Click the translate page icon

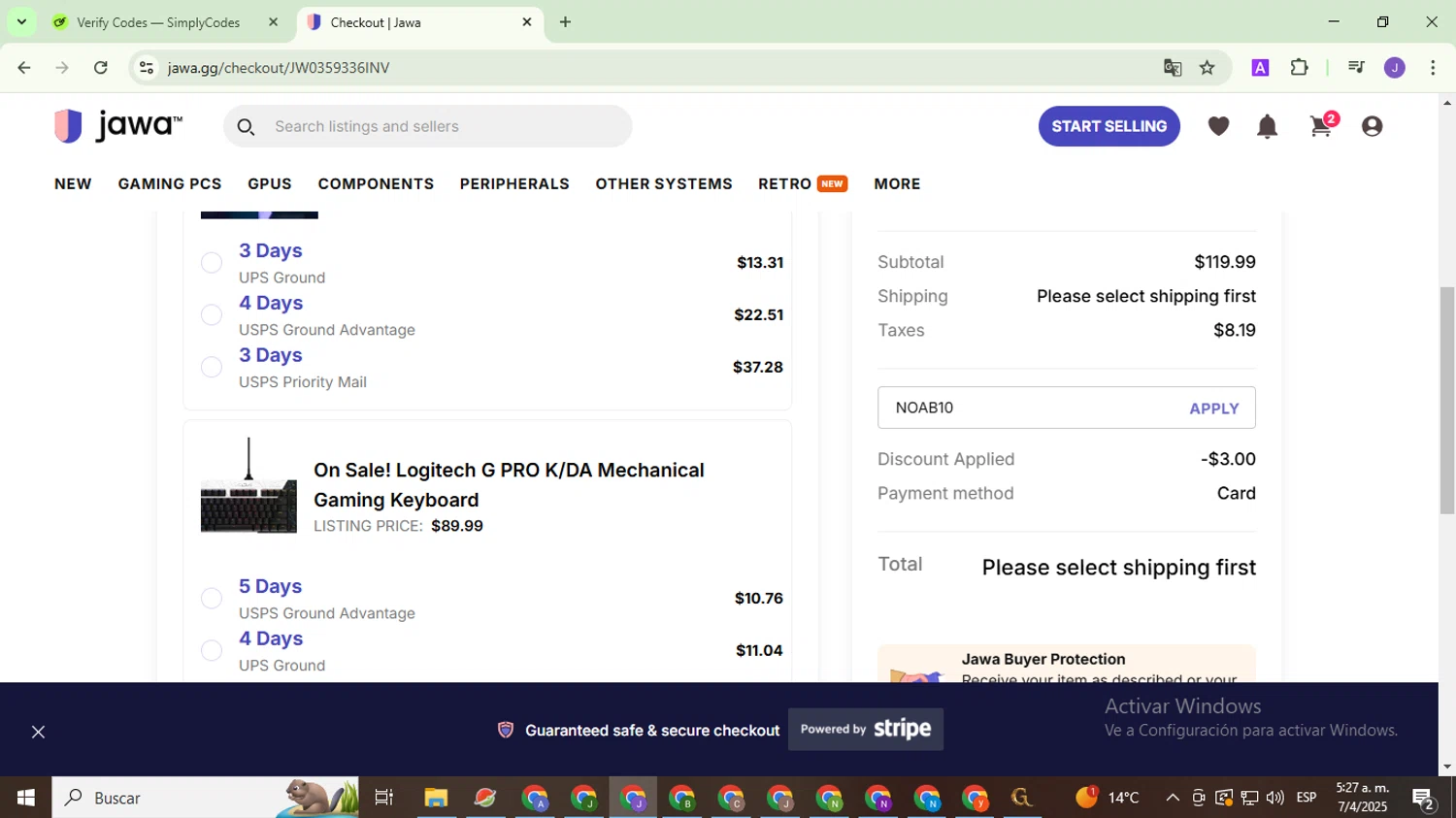pos(1173,68)
